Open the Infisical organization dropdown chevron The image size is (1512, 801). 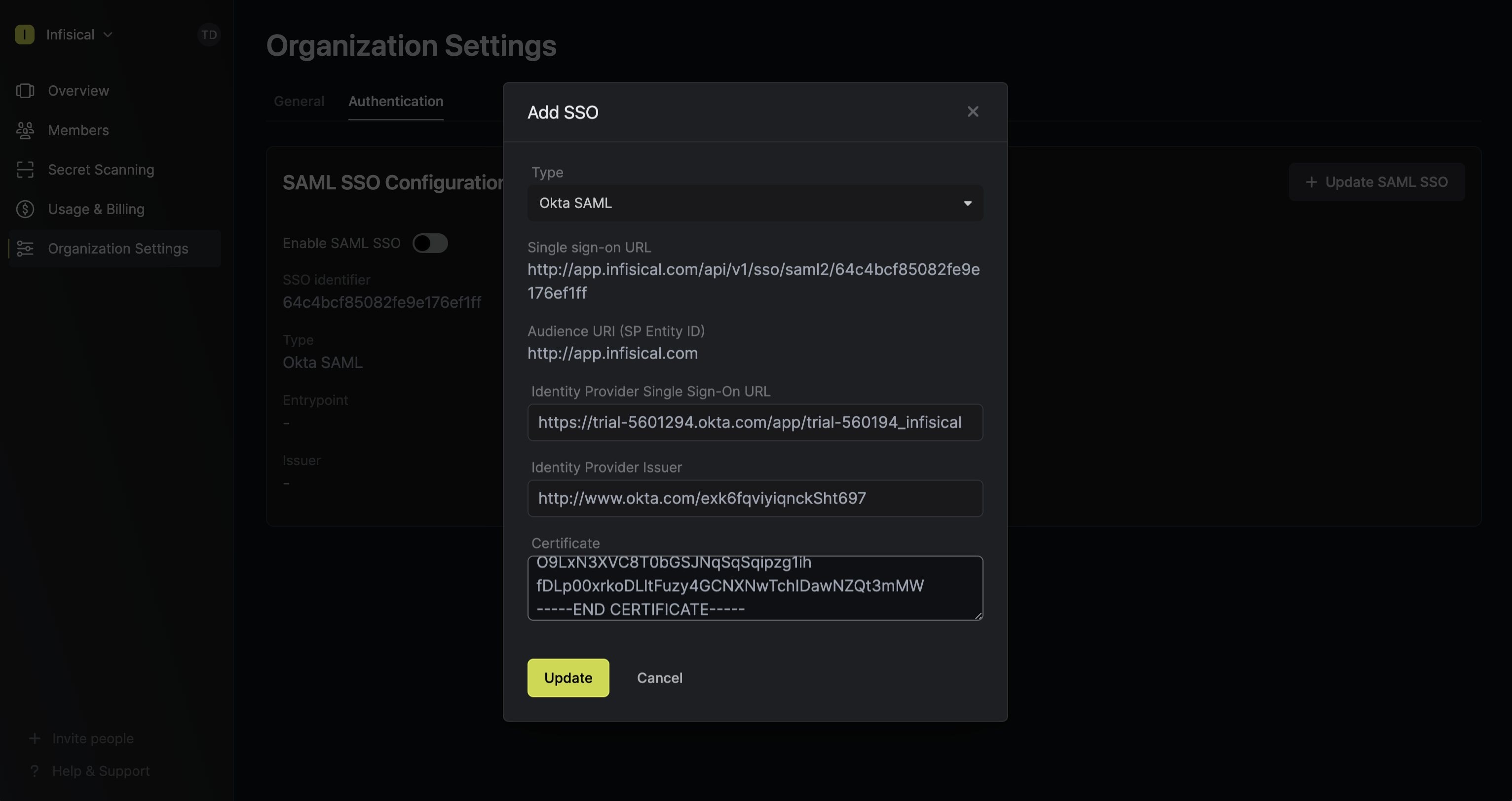pos(108,35)
